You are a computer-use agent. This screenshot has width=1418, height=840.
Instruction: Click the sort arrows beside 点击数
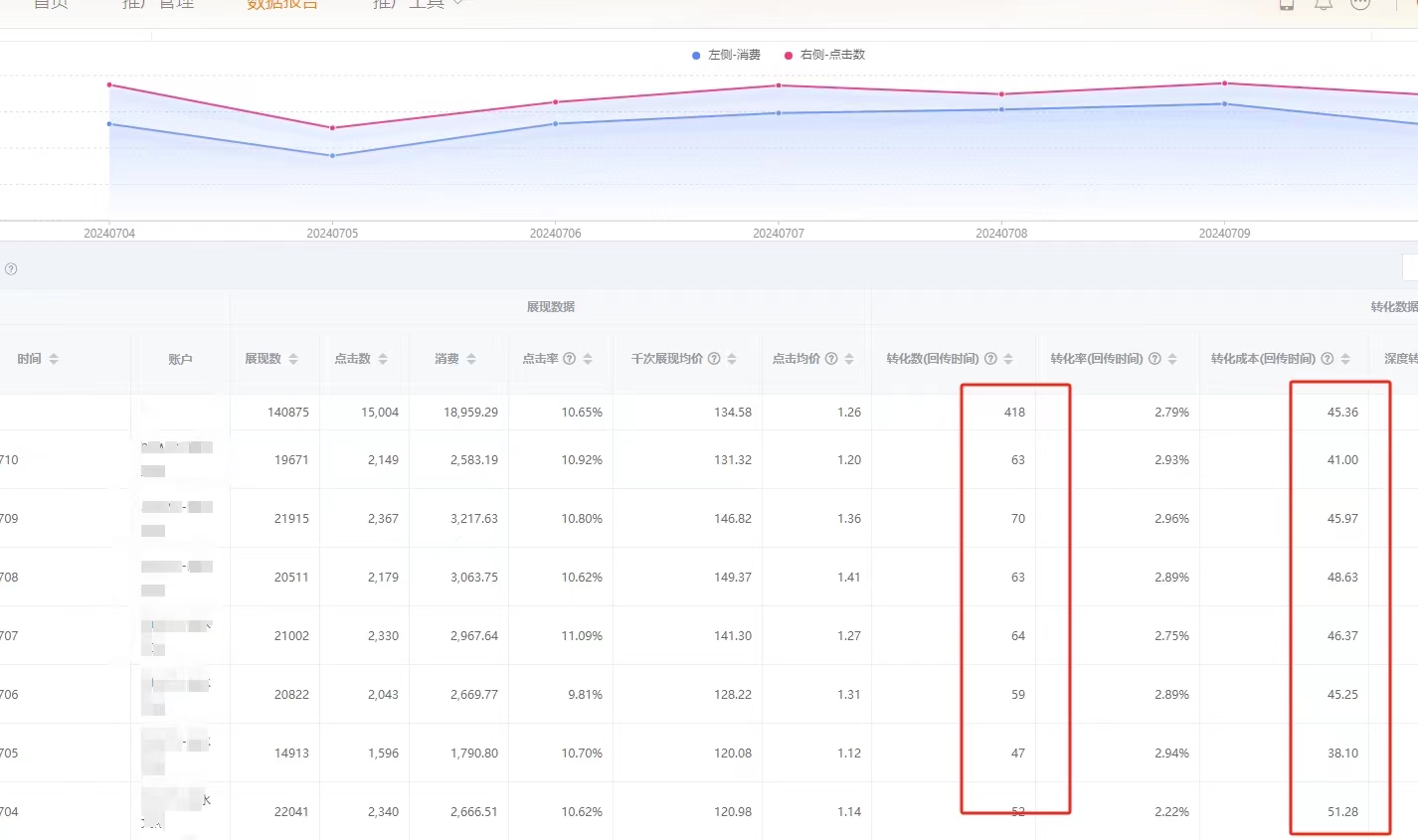(x=383, y=359)
